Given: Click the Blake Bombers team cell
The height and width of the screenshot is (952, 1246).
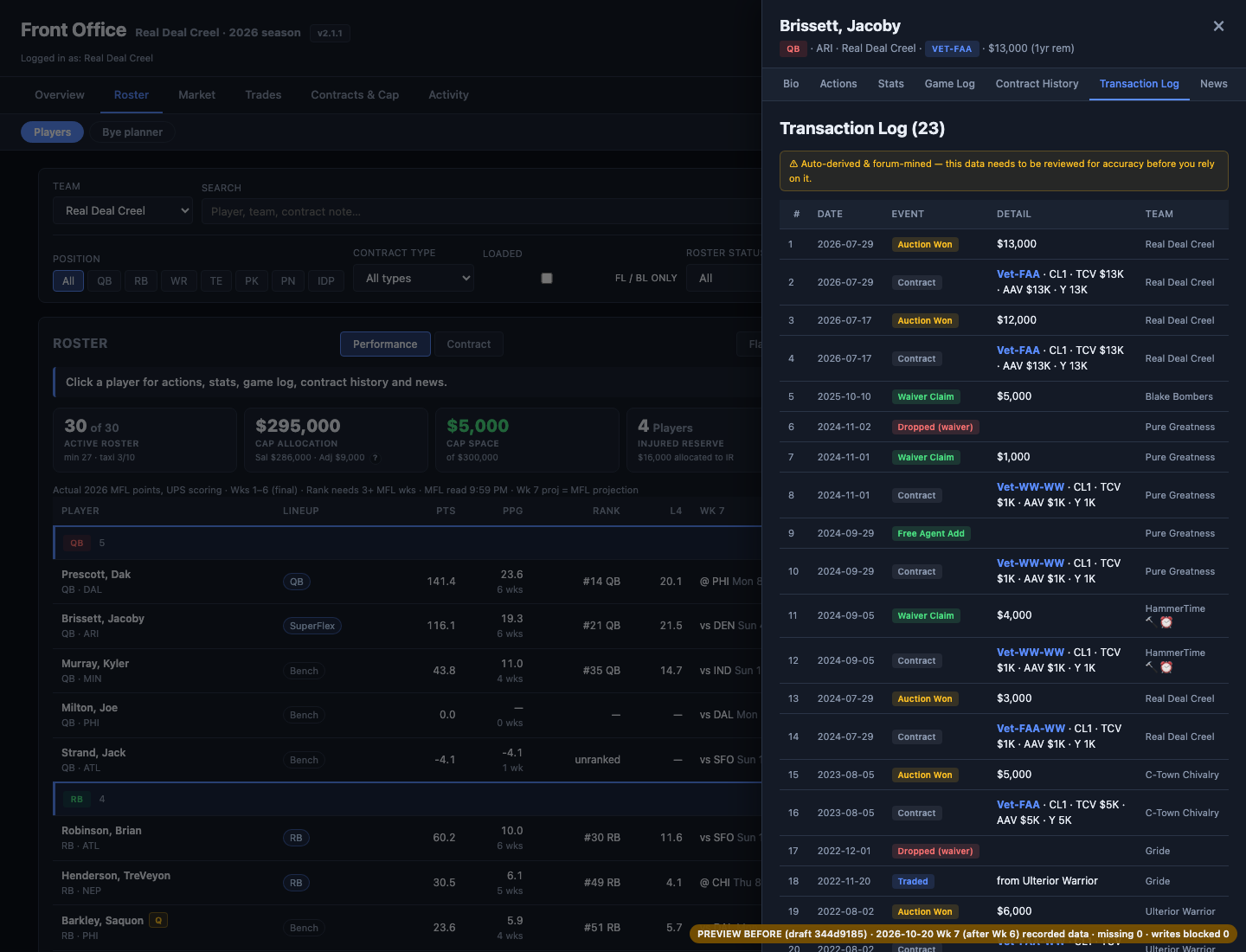Looking at the screenshot, I should pyautogui.click(x=1179, y=396).
